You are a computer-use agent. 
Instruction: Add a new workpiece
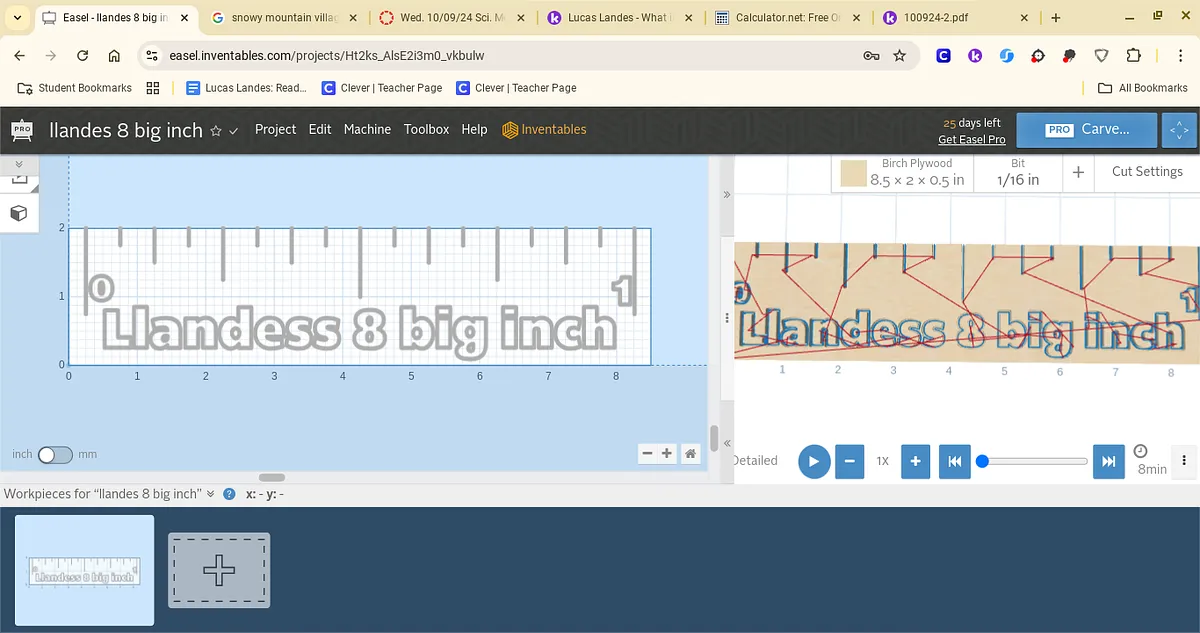point(219,570)
